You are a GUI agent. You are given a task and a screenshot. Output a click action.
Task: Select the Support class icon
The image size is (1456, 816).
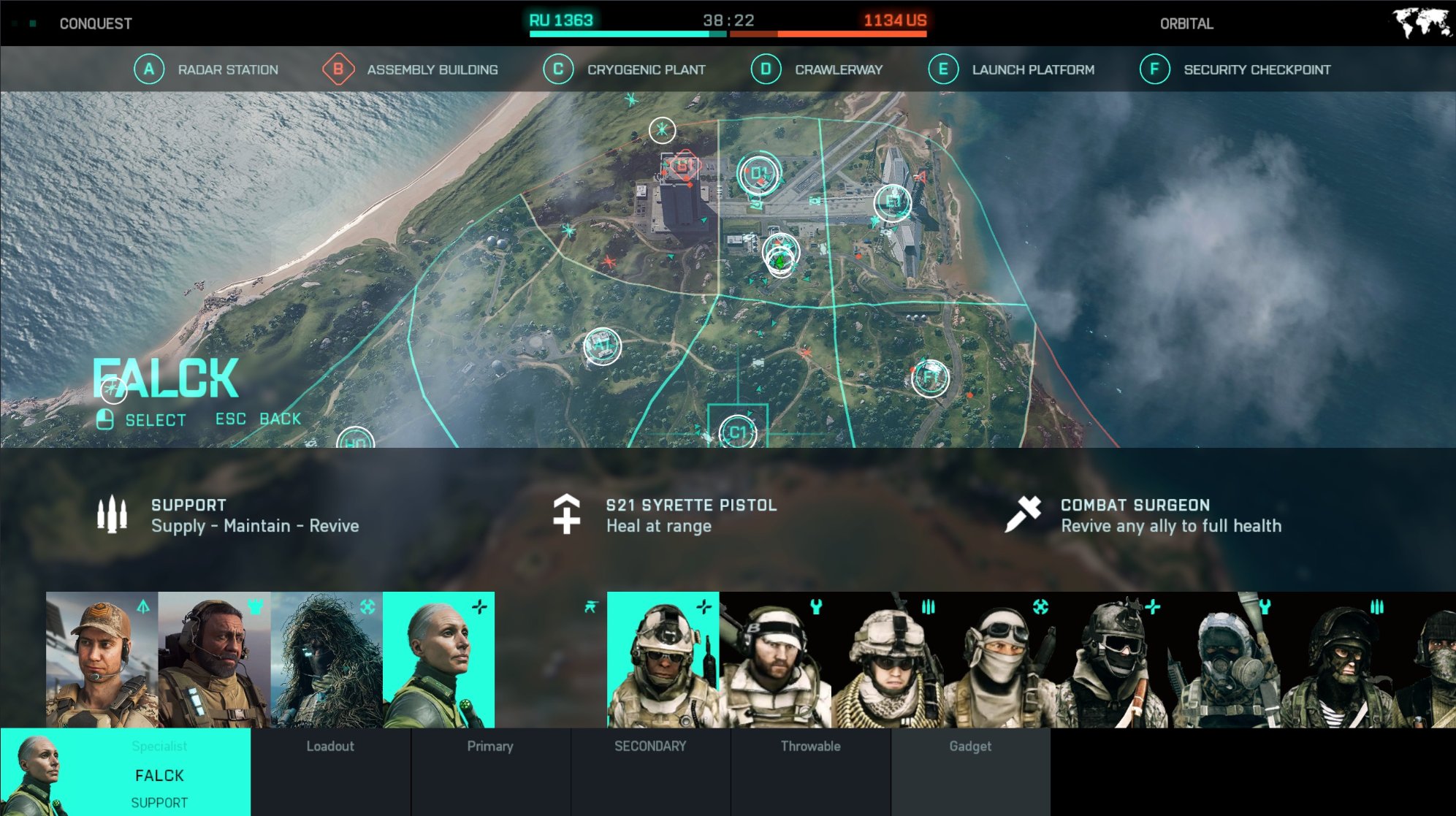coord(113,514)
